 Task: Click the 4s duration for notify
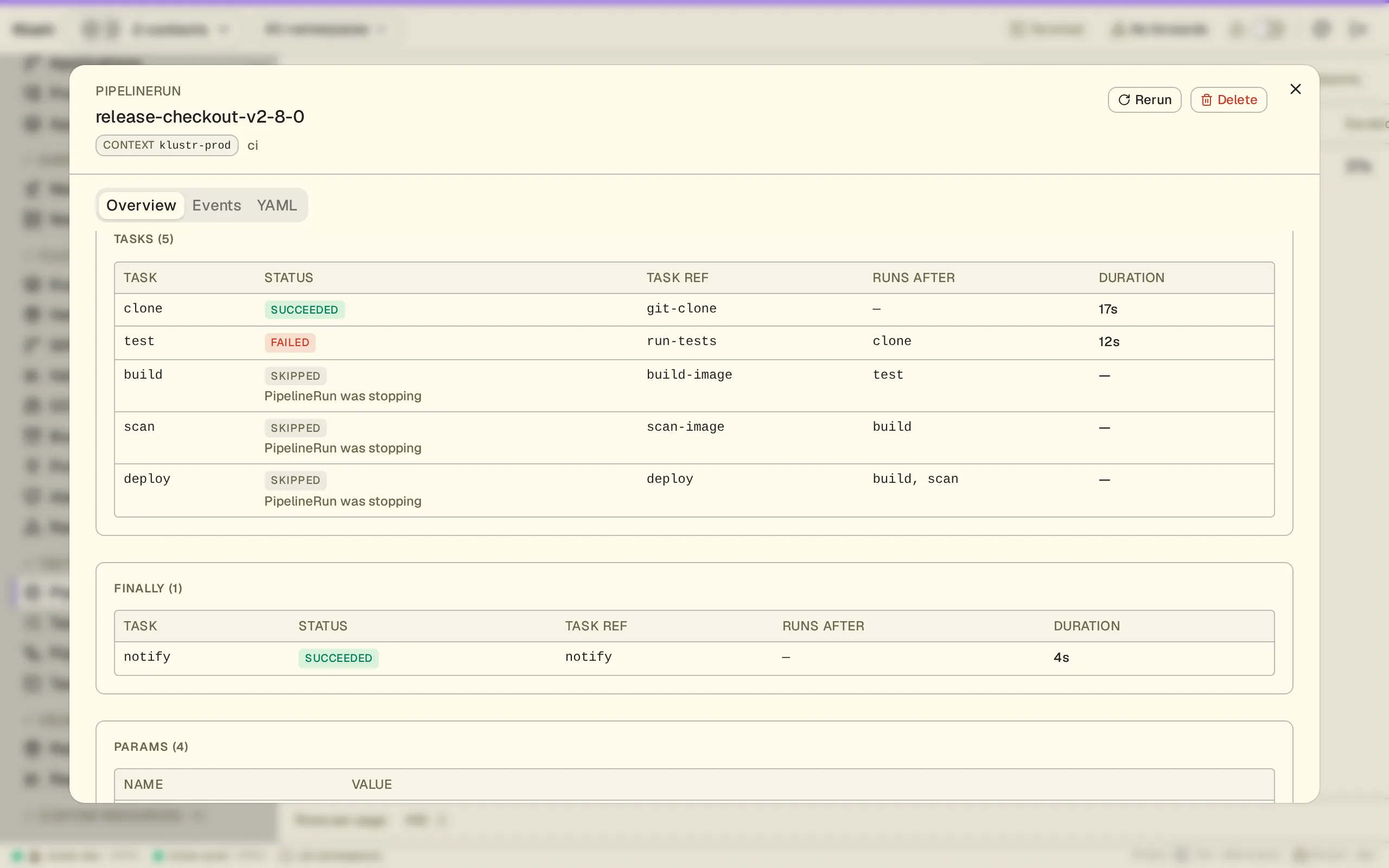1061,658
